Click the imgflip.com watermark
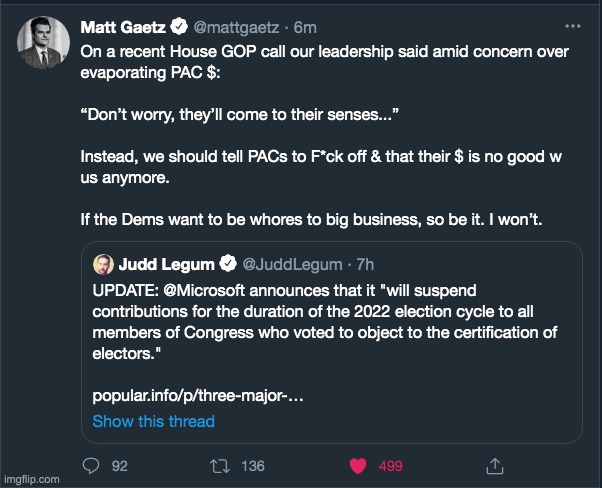Screen dimensions: 602x488 click(32, 480)
